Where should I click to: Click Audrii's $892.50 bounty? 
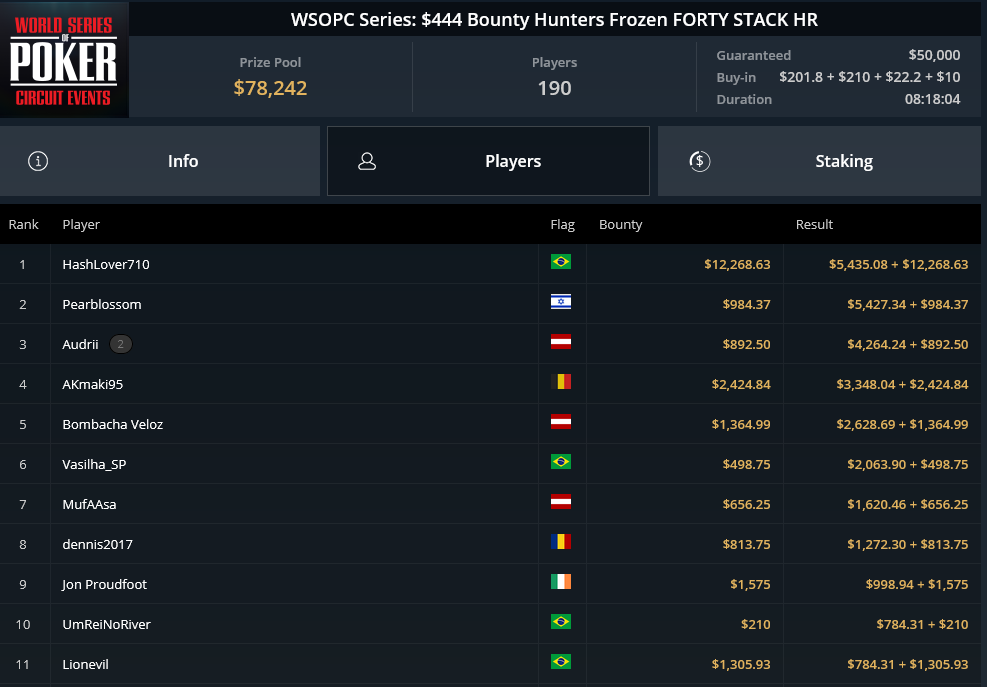747,344
